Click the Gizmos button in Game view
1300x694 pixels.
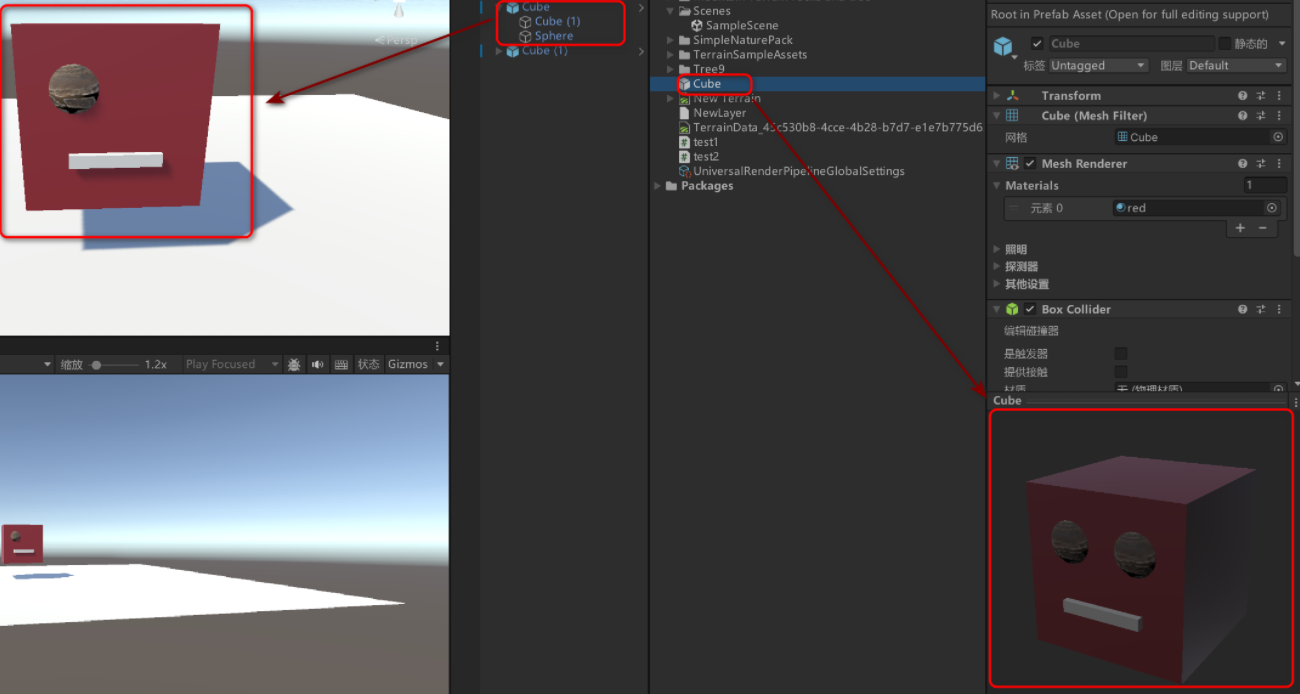tap(408, 364)
